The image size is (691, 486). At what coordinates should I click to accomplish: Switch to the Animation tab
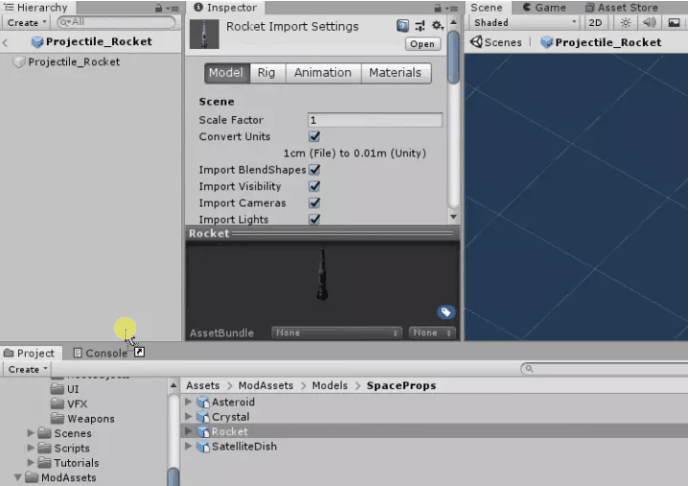click(323, 73)
